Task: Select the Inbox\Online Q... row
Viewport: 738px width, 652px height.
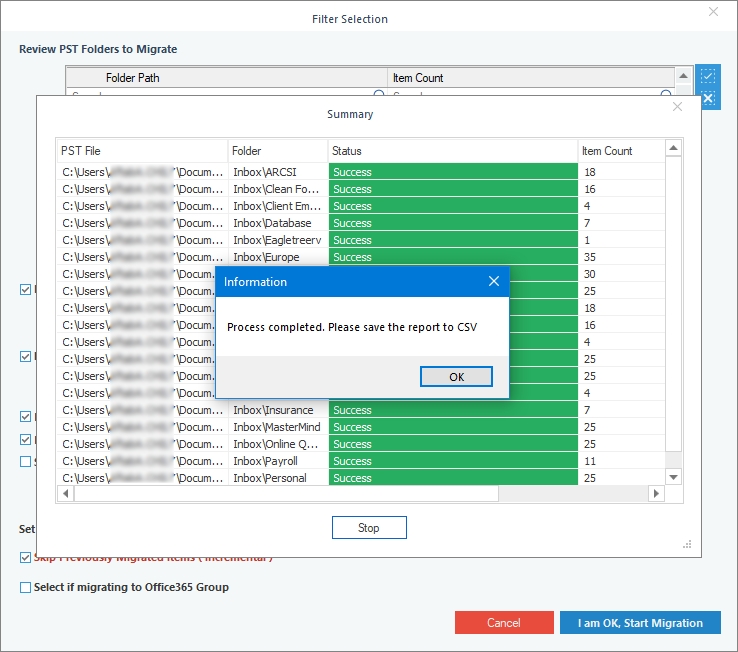Action: coord(361,444)
